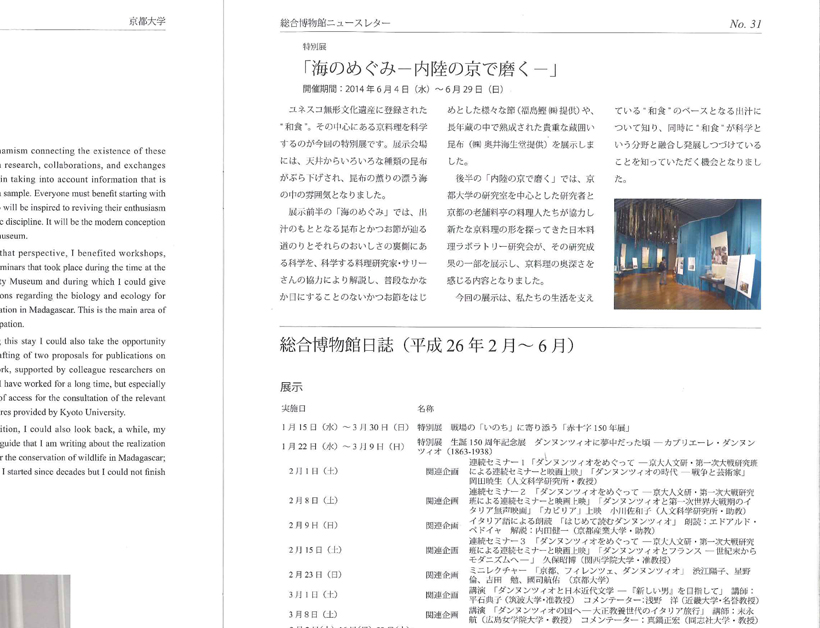Click the ミニレクチャー entry for 2月23日

click(x=610, y=575)
